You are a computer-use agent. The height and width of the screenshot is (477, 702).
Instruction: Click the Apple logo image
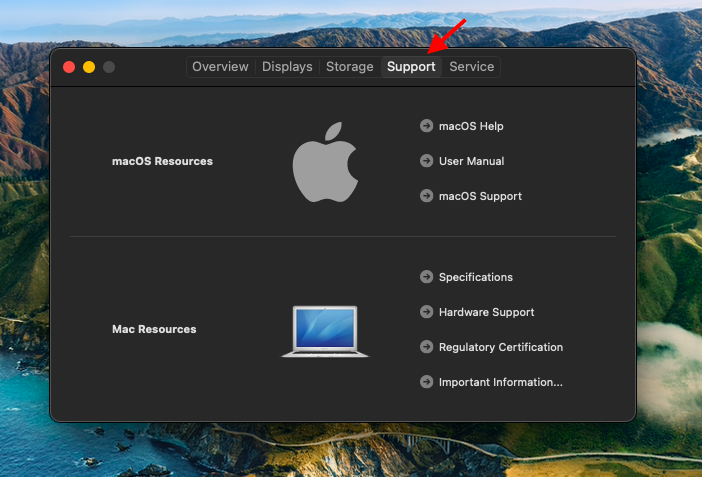point(325,162)
